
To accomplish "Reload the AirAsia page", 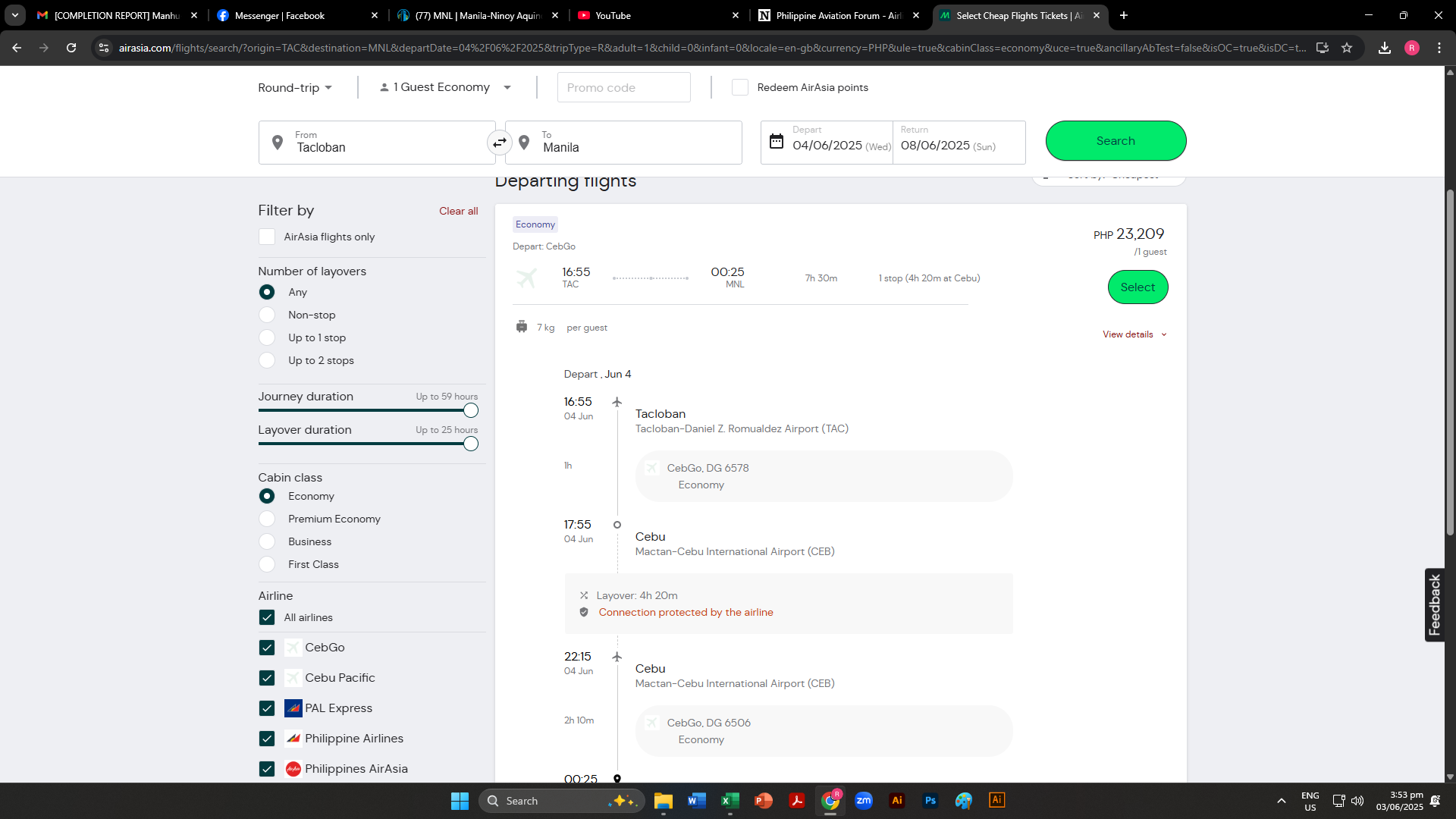I will [x=71, y=48].
